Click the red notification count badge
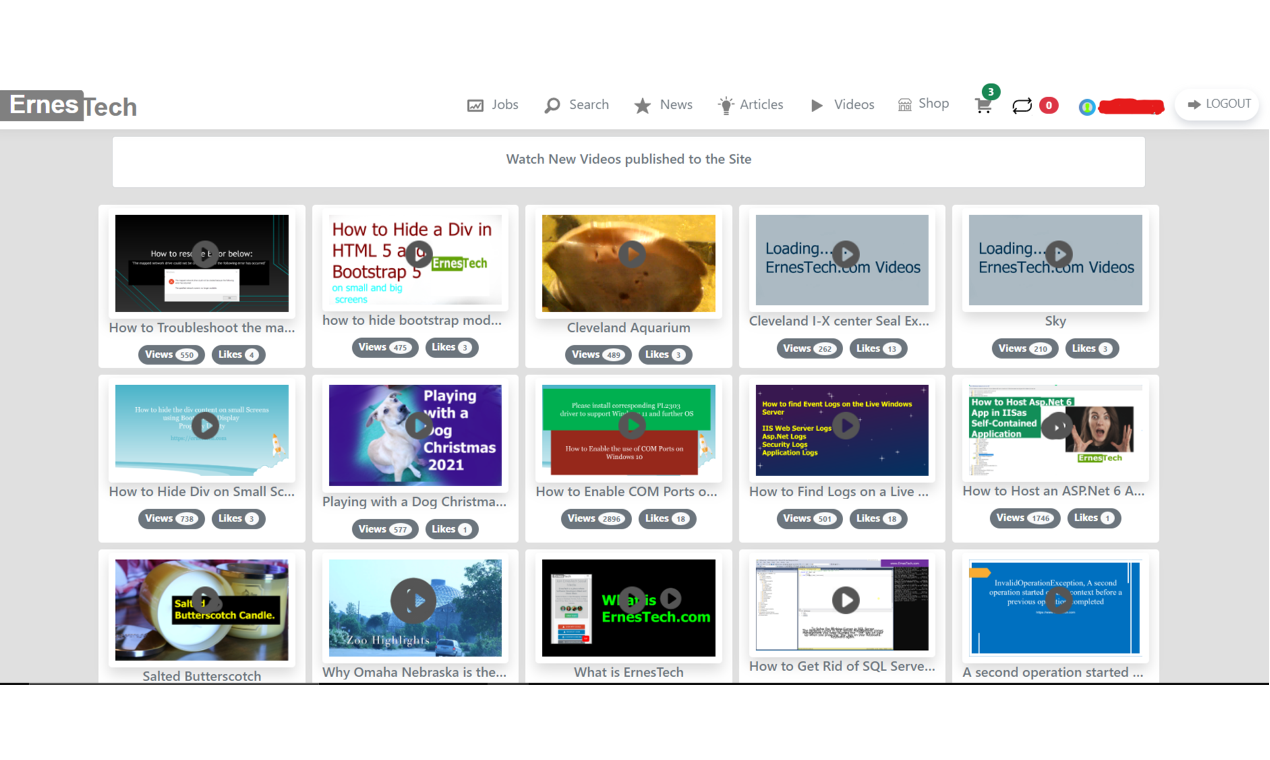This screenshot has width=1270, height=760. coord(1048,105)
